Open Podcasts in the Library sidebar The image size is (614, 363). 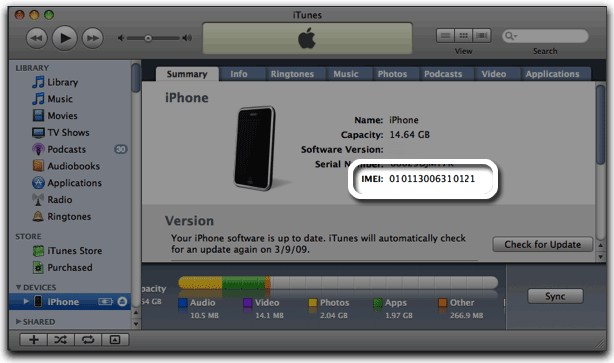(66, 149)
